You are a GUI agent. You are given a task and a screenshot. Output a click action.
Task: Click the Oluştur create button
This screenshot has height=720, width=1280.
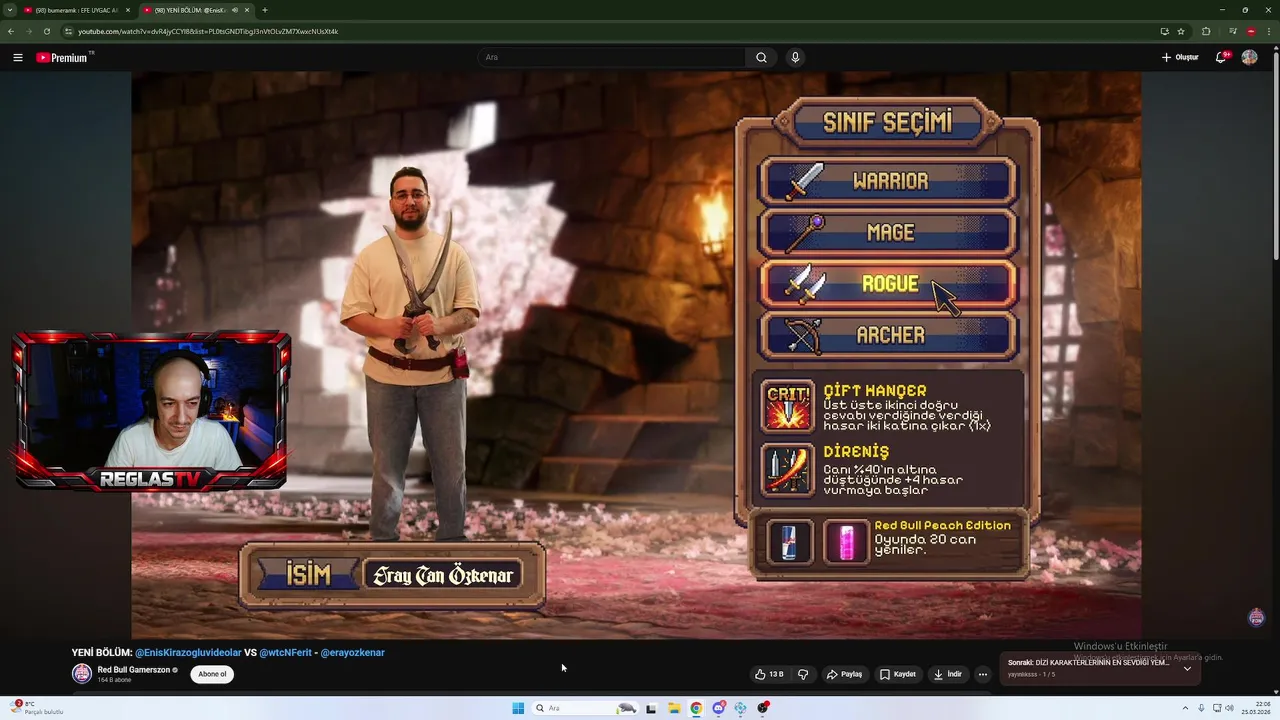click(1180, 57)
